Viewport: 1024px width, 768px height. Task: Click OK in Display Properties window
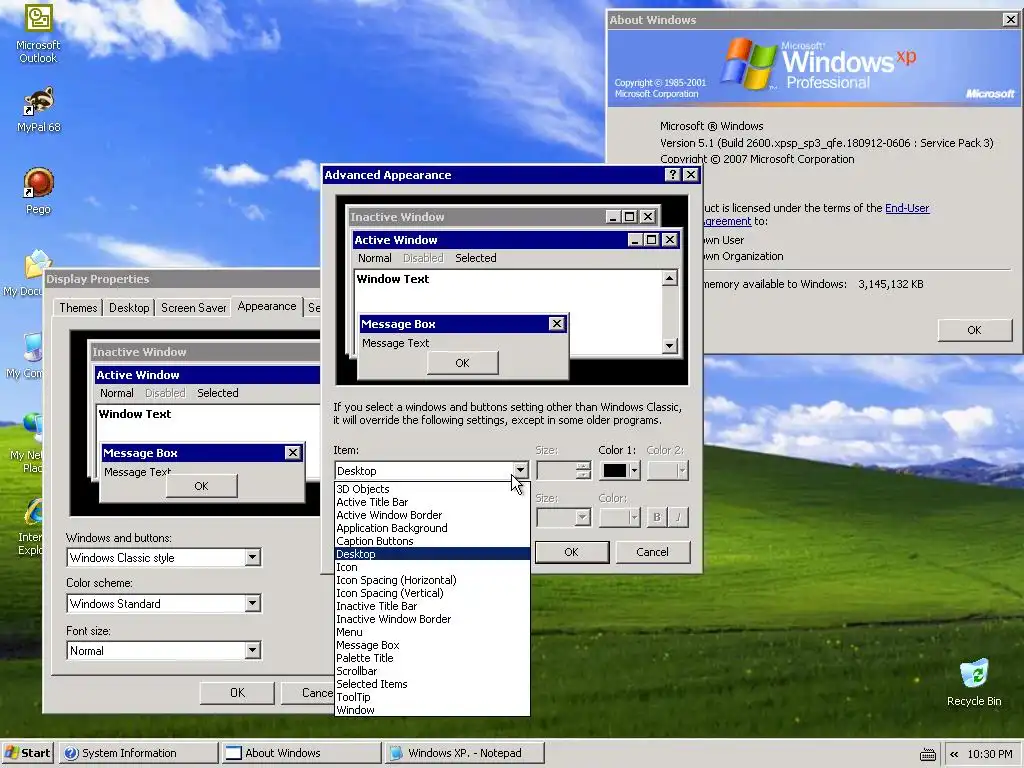click(237, 693)
